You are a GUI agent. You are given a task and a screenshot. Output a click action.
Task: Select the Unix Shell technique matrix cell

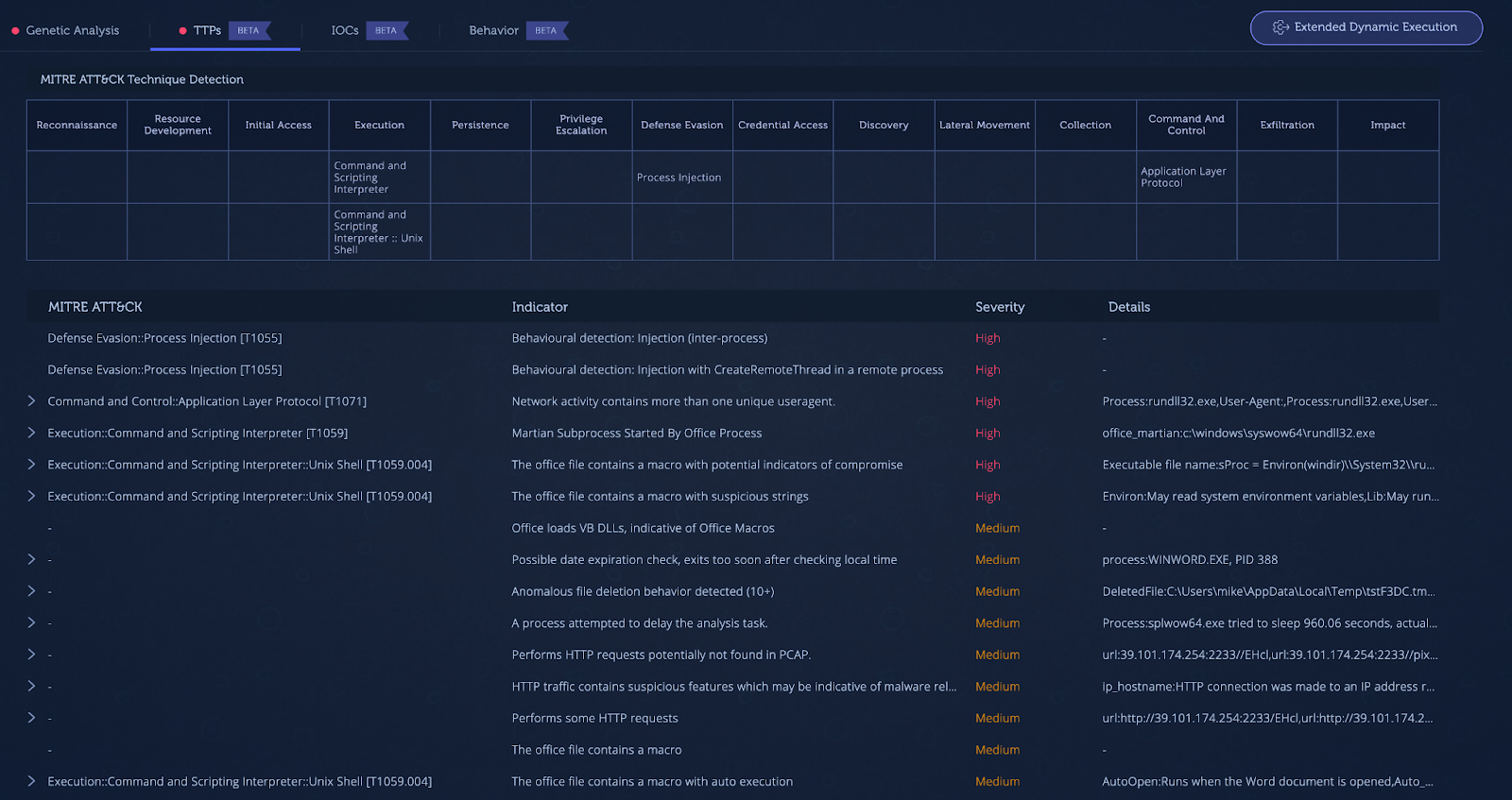point(378,232)
